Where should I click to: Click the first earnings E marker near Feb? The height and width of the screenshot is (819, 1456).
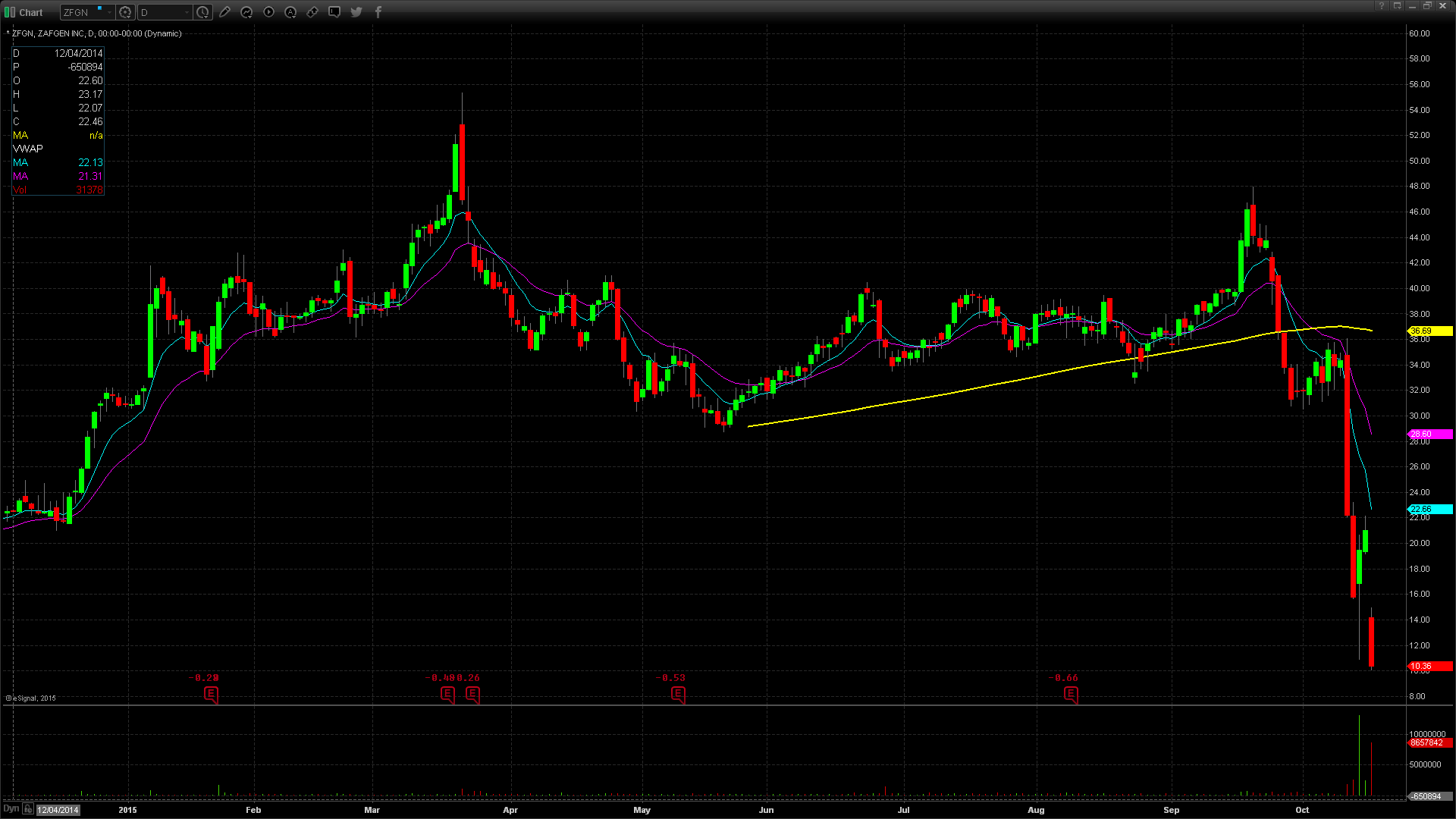click(x=212, y=694)
